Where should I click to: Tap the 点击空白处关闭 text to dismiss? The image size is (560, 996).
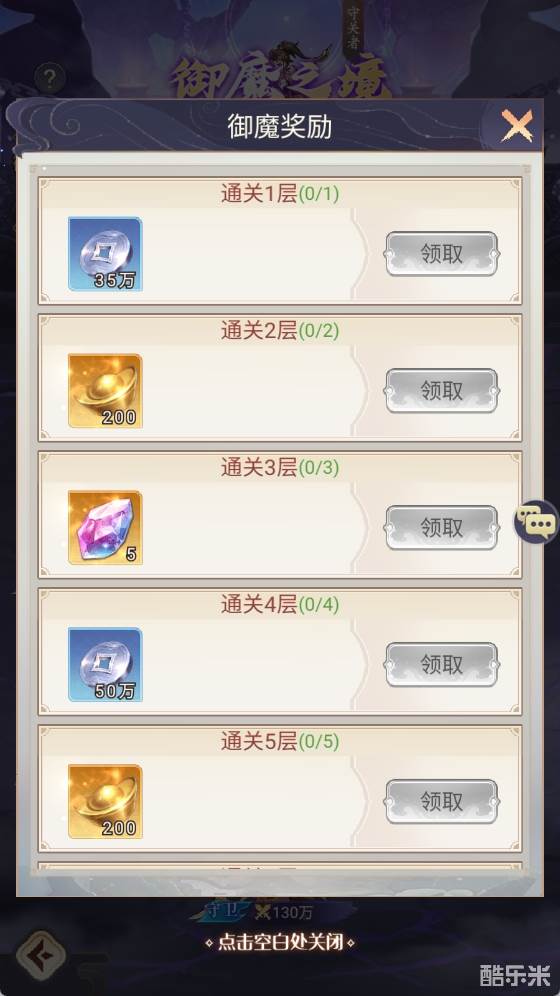tap(280, 942)
